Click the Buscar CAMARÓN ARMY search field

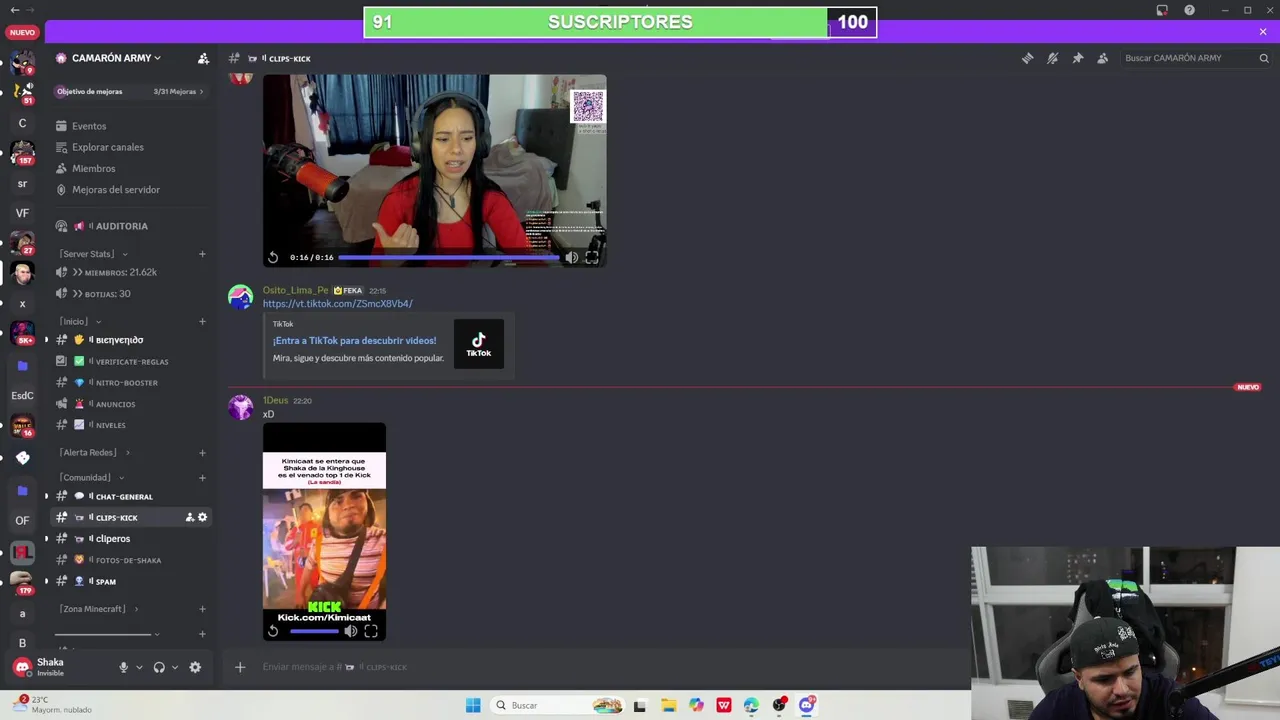coord(1196,58)
